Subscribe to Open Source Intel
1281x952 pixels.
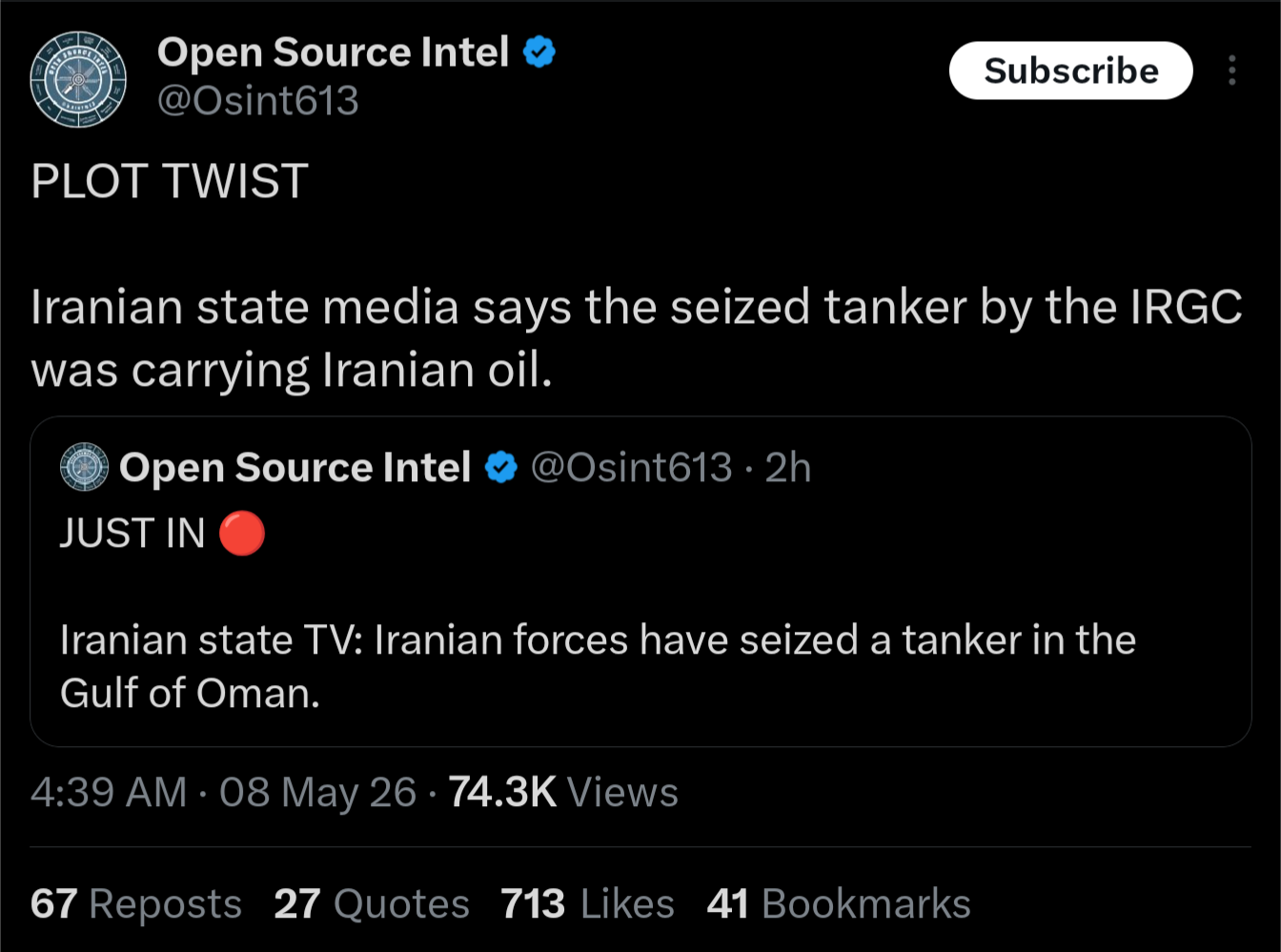tap(1071, 71)
